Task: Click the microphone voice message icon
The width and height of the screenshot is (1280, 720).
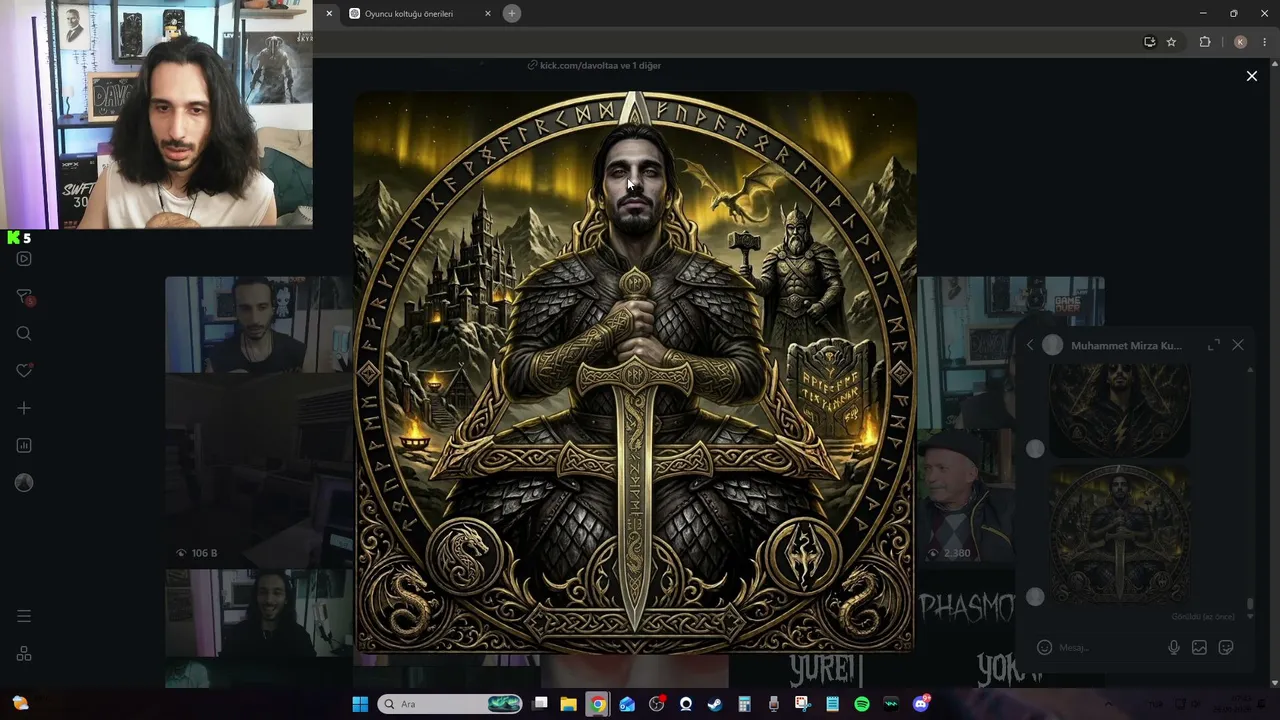Action: point(1174,647)
